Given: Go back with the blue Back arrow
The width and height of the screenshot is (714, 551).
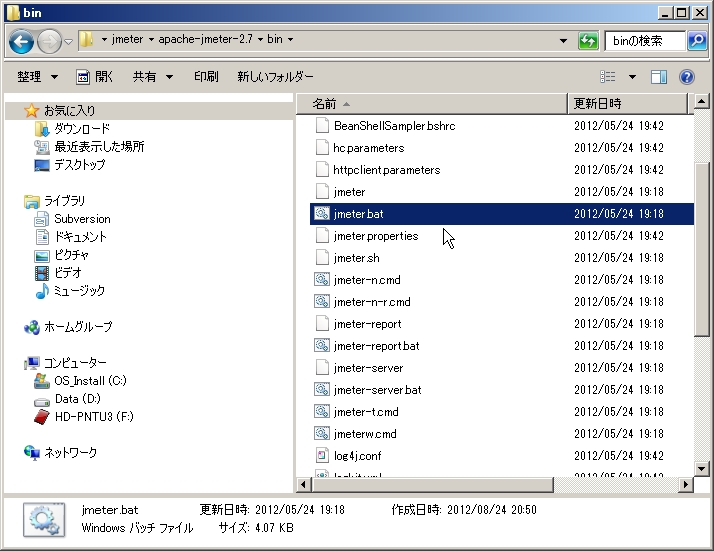Looking at the screenshot, I should pos(21,41).
